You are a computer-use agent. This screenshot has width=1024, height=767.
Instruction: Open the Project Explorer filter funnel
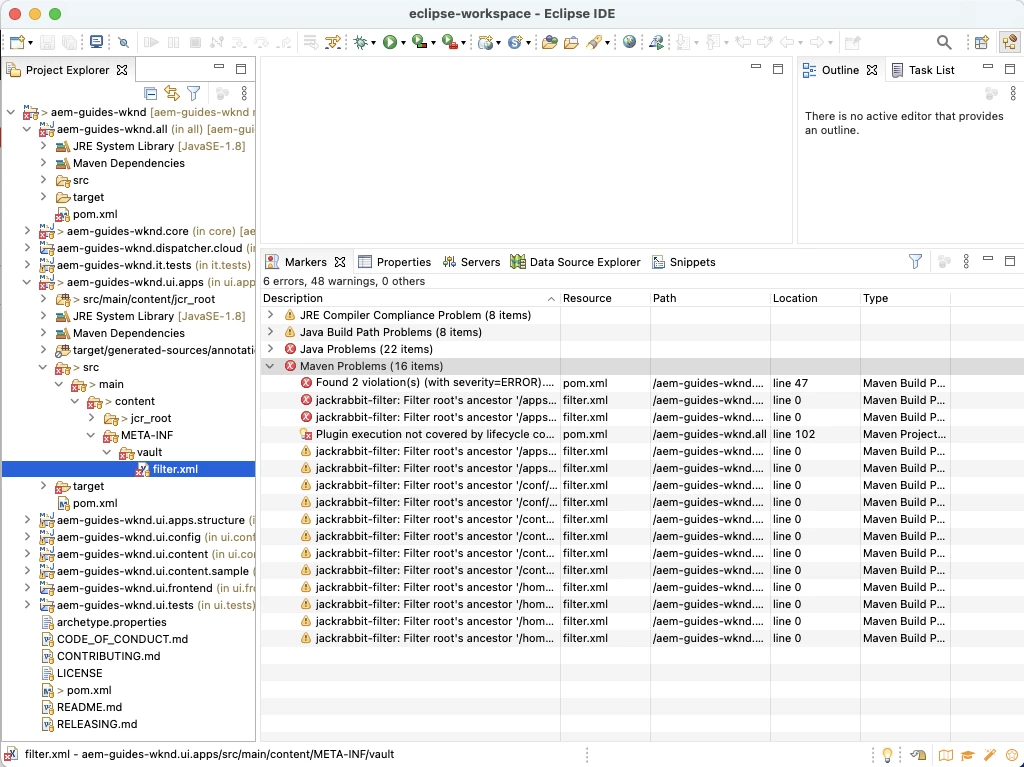click(194, 93)
